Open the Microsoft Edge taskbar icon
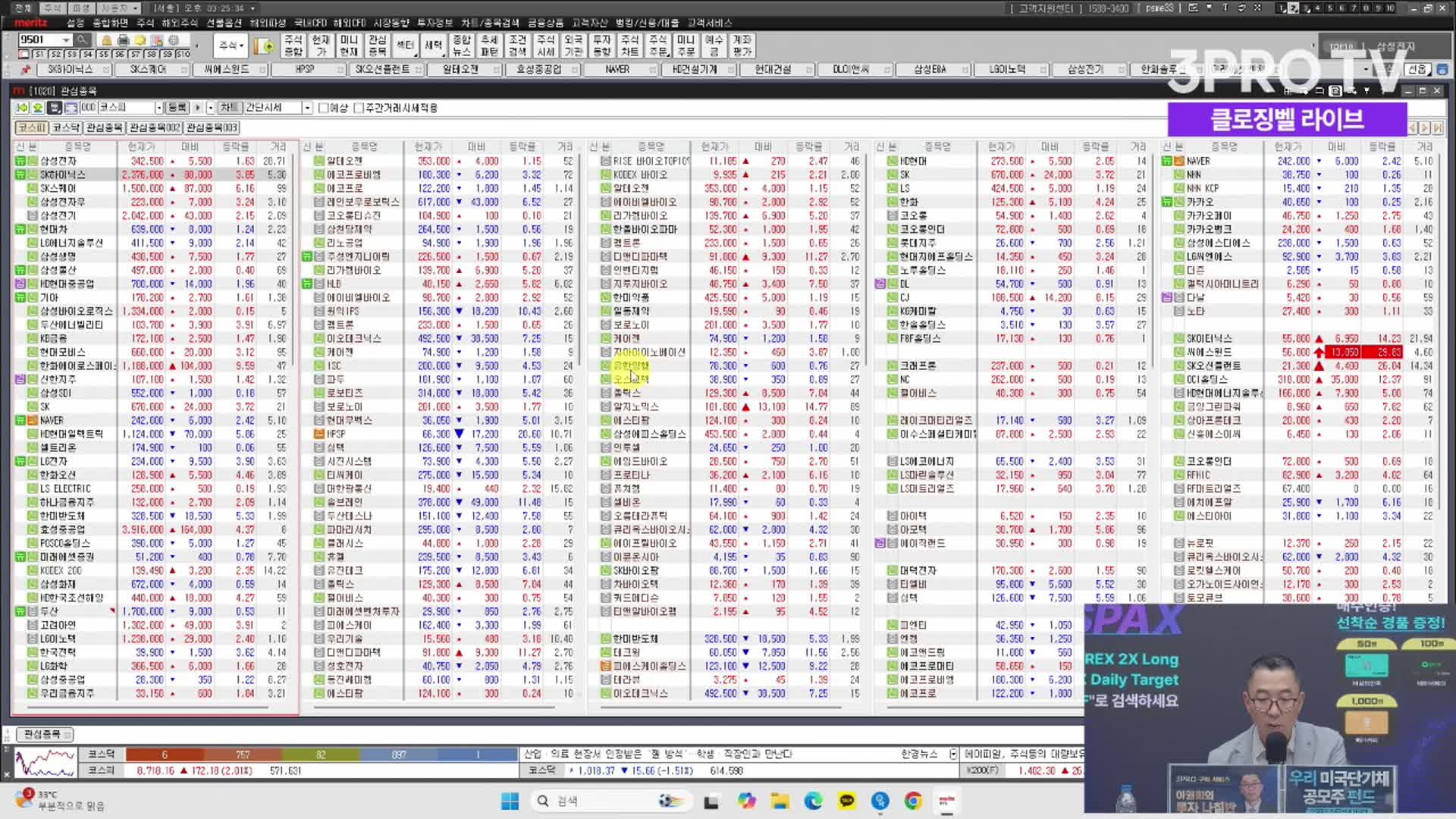 pos(813,801)
